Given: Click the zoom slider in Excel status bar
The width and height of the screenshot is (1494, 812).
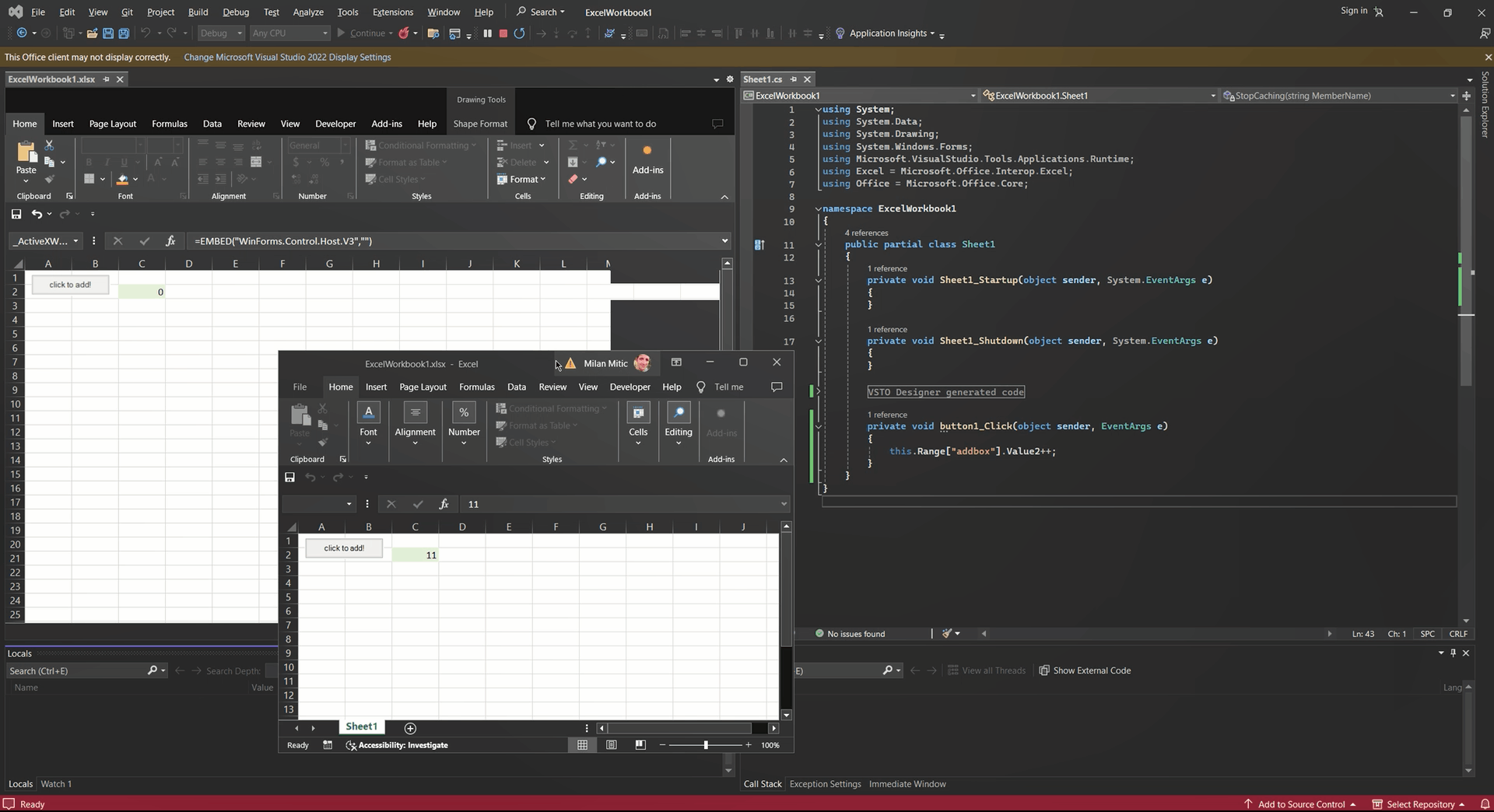Looking at the screenshot, I should tap(706, 745).
